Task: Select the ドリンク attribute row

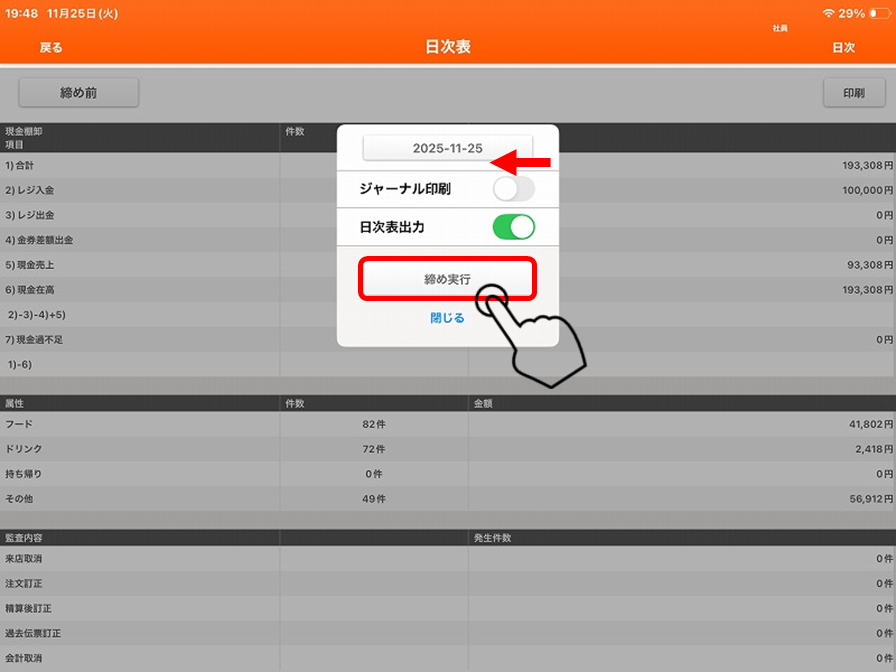Action: click(140, 449)
